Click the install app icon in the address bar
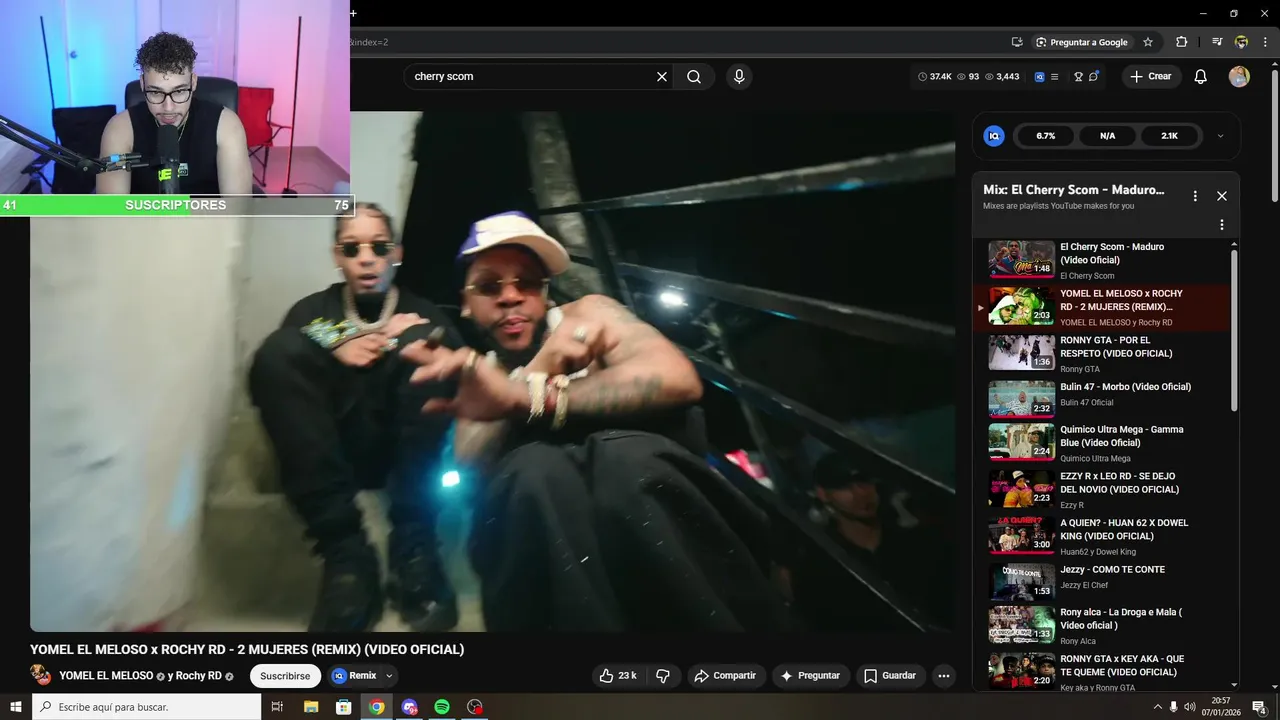 1017,42
